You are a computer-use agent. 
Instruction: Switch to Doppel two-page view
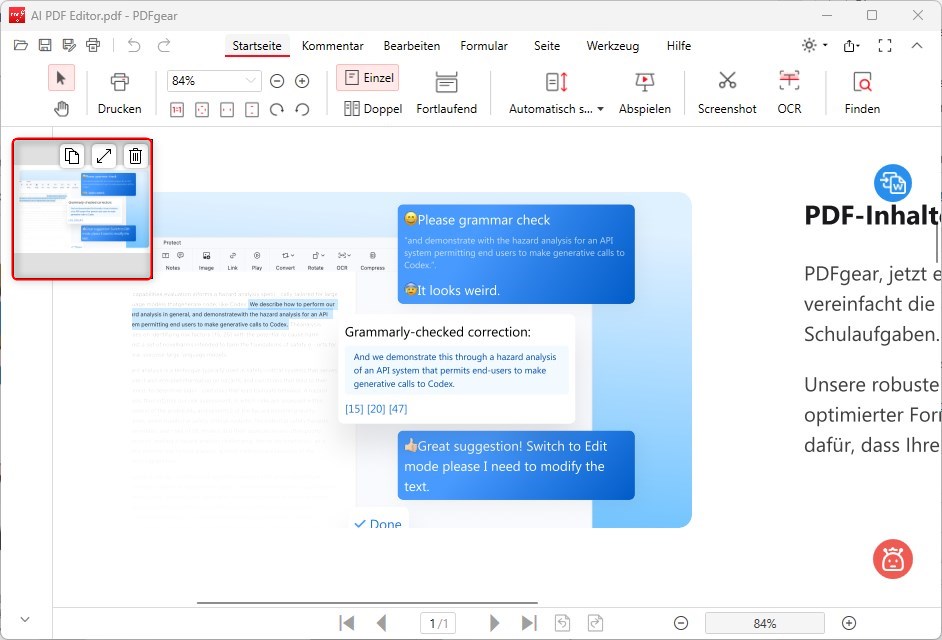click(x=373, y=109)
